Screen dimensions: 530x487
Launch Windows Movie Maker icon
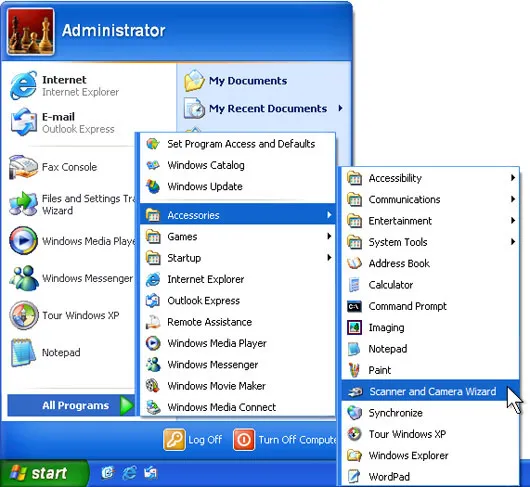click(153, 386)
